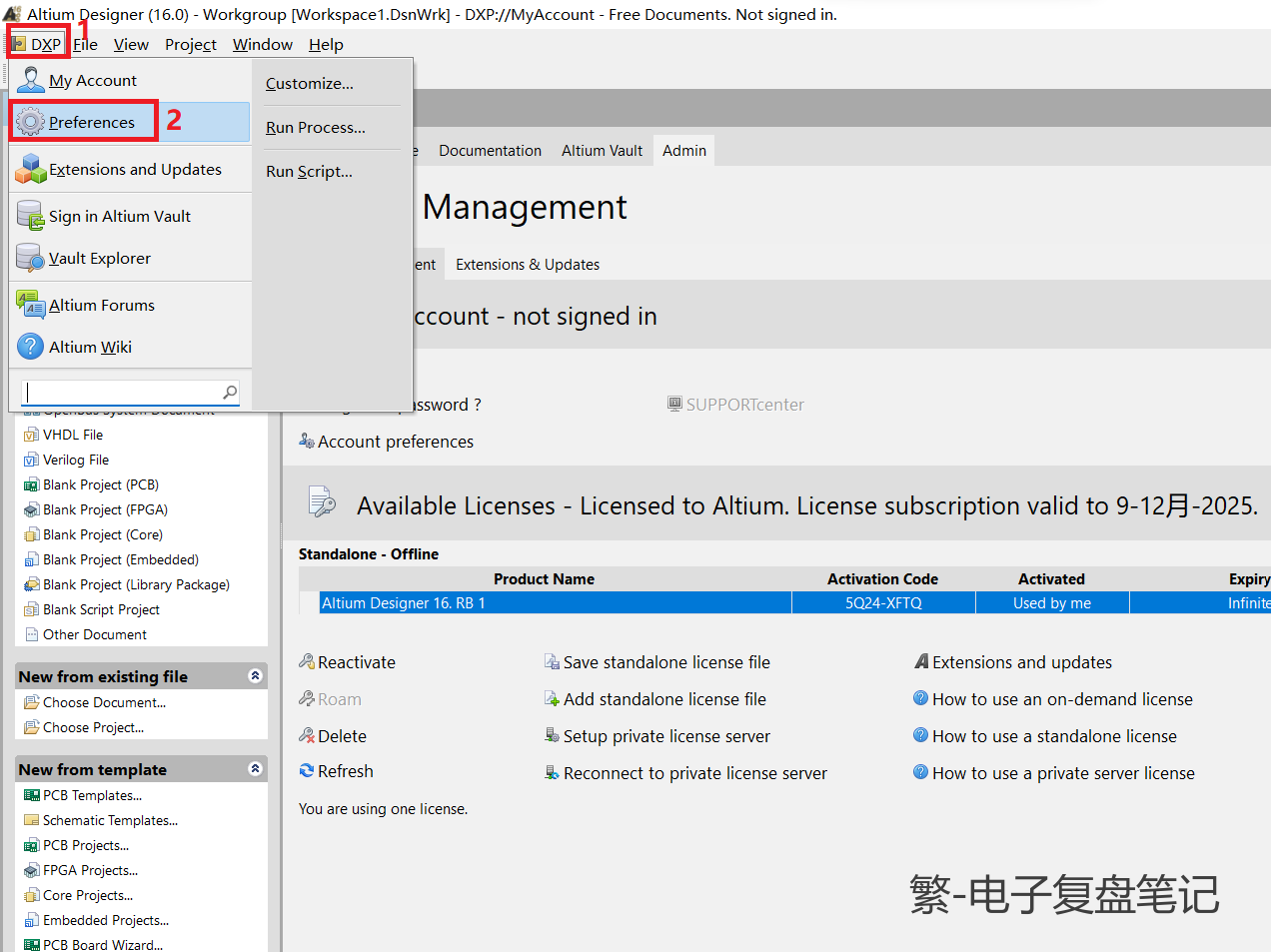
Task: Select VHDL File in Files panel
Action: tap(63, 435)
